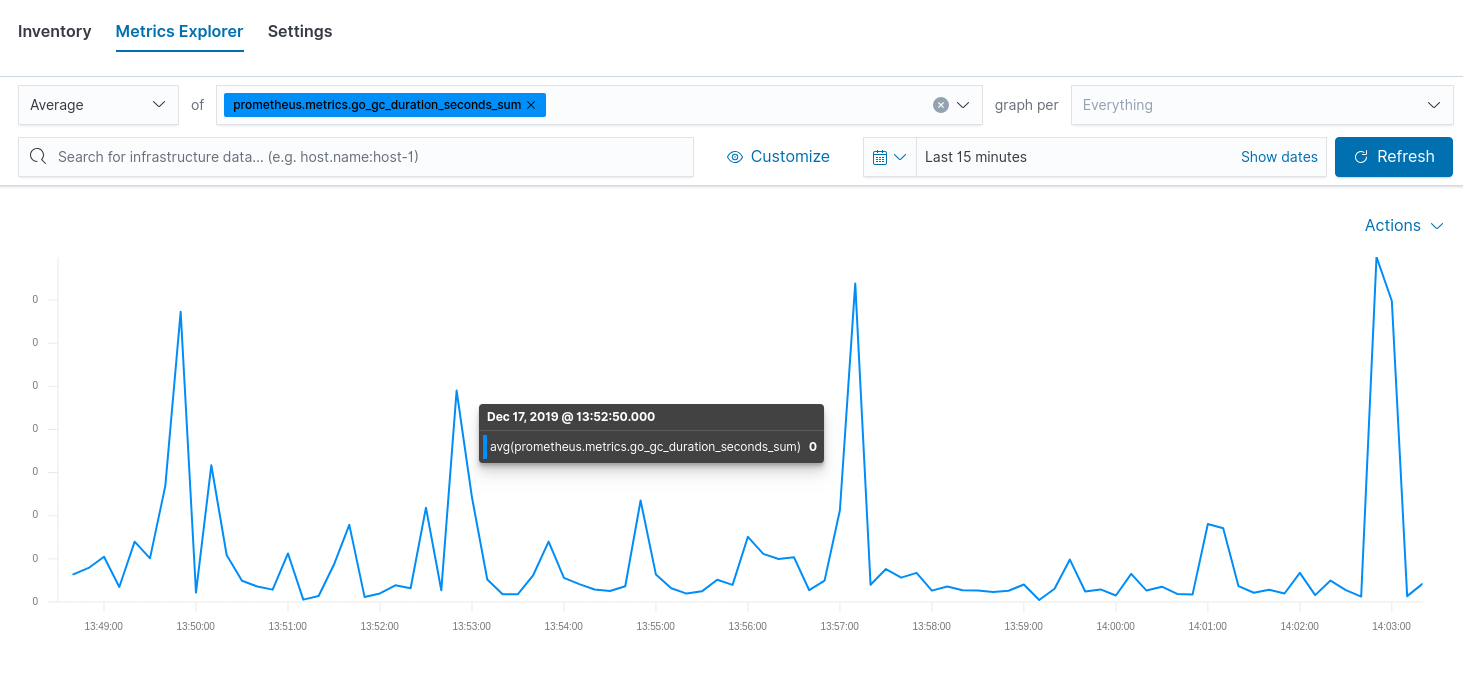Open the graph per Everything dropdown
The width and height of the screenshot is (1463, 684).
pyautogui.click(x=1262, y=105)
